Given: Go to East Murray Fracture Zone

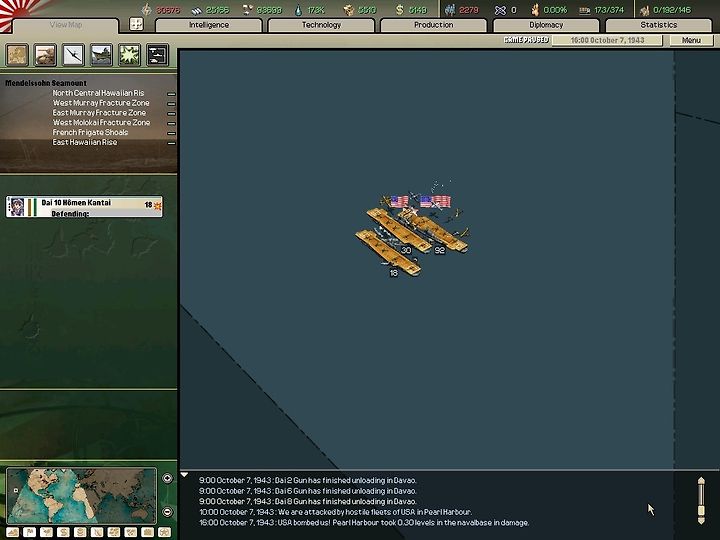Looking at the screenshot, I should pyautogui.click(x=99, y=112).
